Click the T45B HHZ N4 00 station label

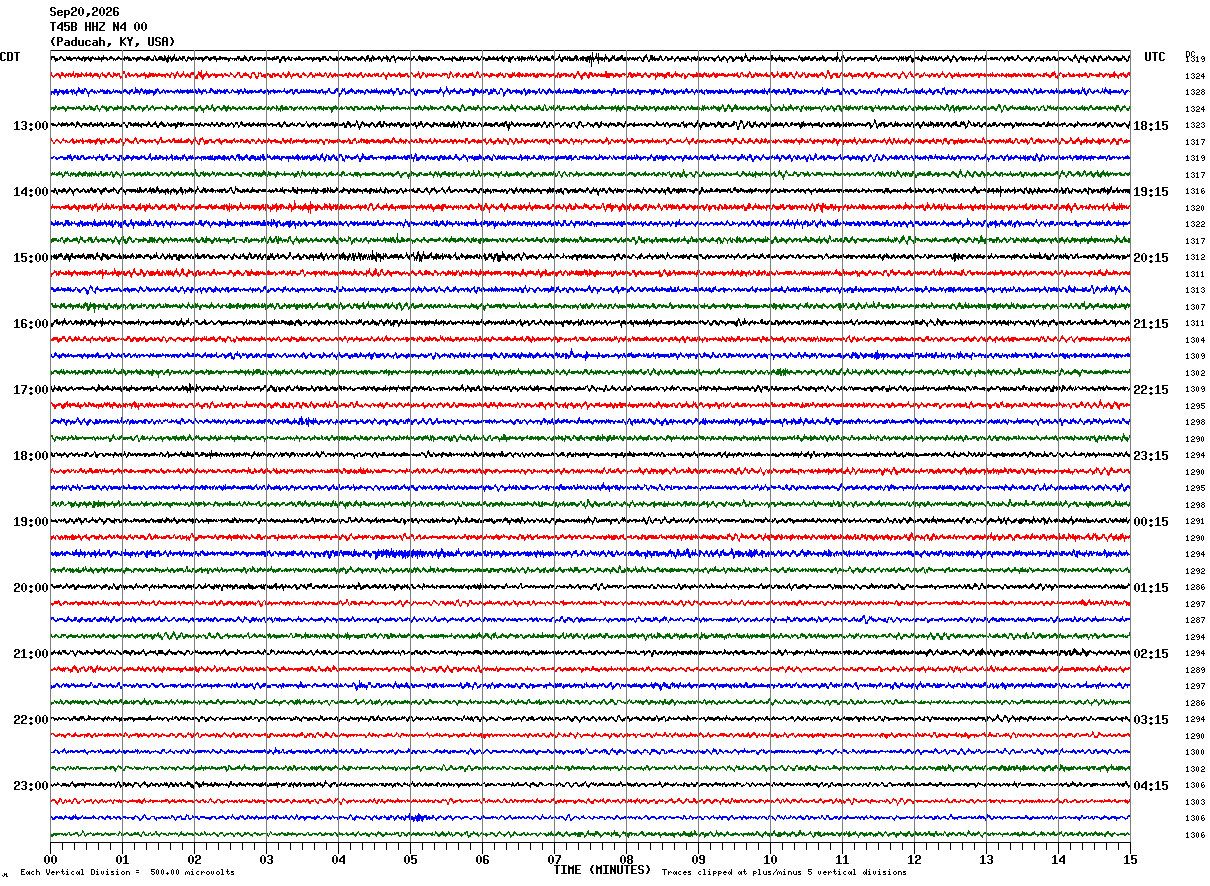click(98, 27)
